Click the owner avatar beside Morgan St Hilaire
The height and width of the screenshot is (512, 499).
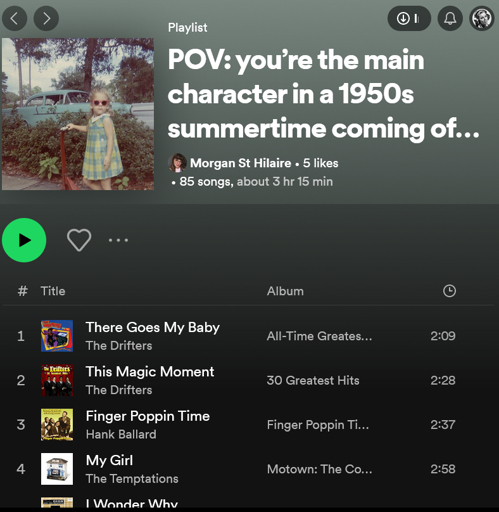[177, 163]
